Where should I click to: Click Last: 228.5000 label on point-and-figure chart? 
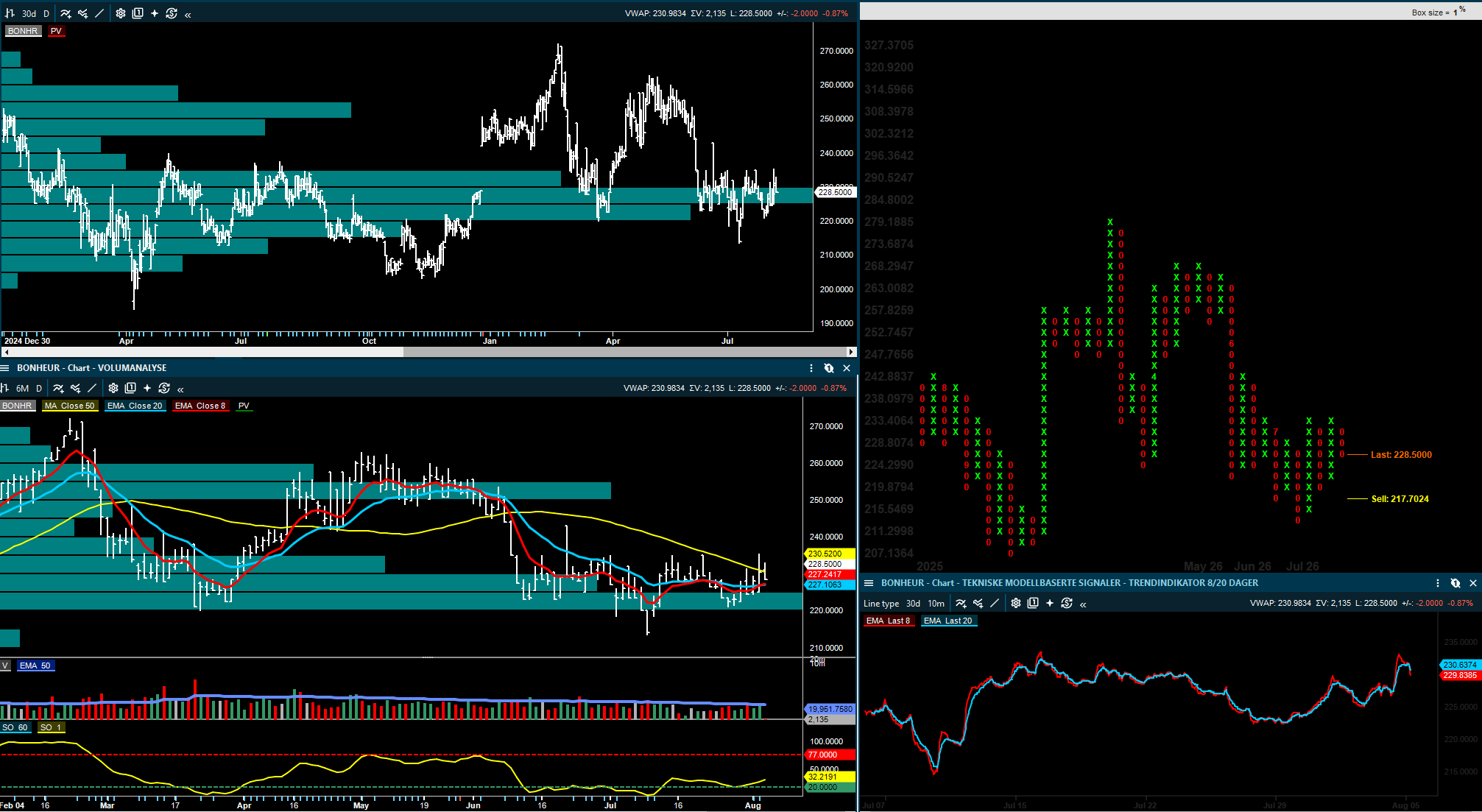[x=1401, y=455]
